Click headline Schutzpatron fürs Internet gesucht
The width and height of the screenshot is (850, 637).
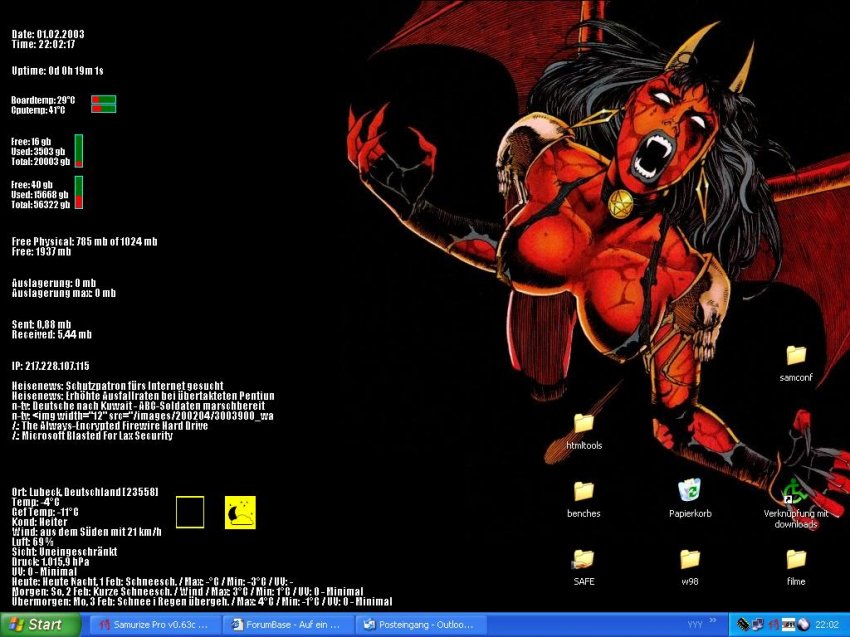click(118, 387)
